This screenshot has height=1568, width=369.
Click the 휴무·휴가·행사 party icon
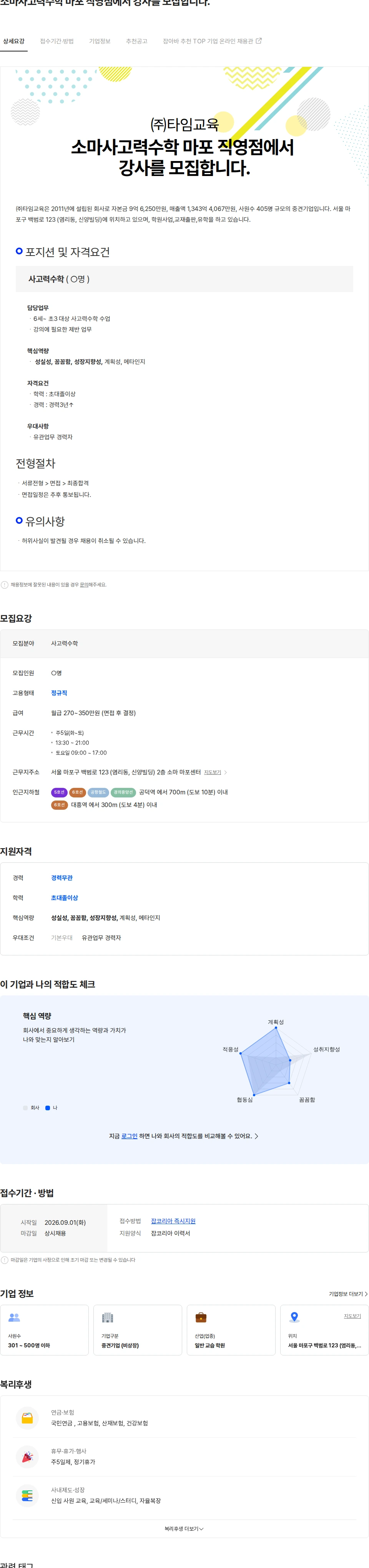pos(27,1457)
